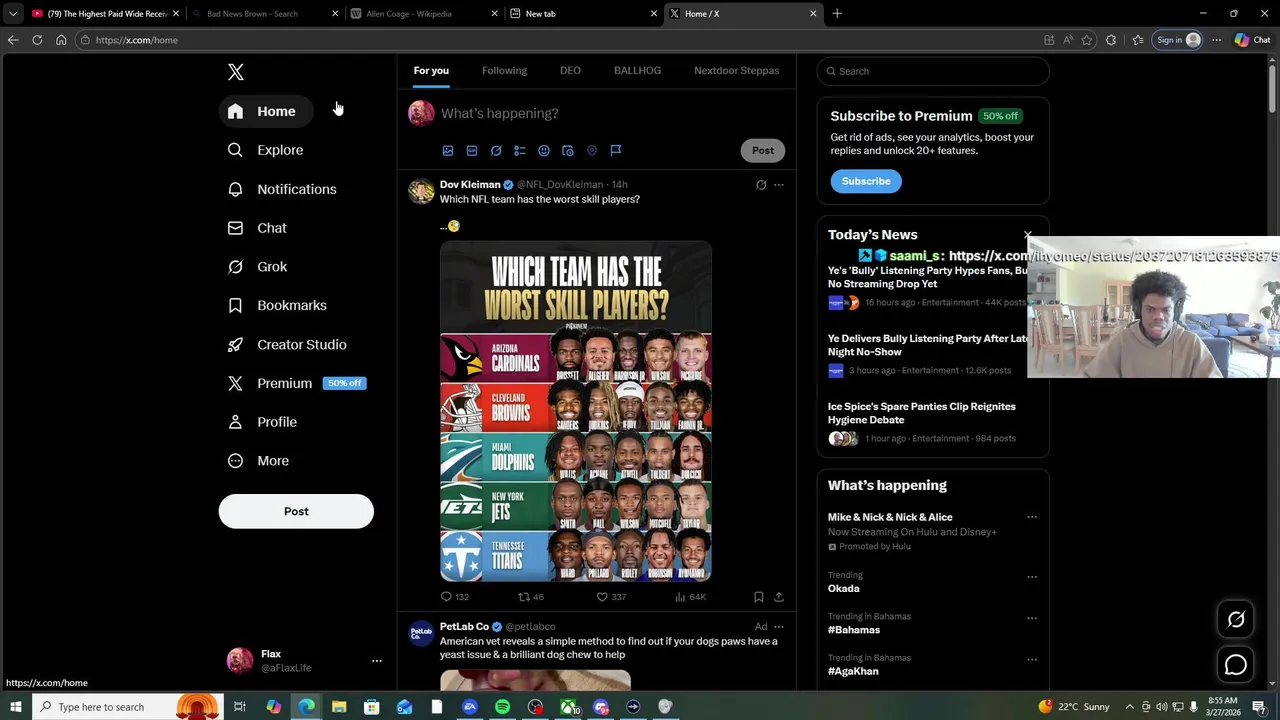Open the browser tab list dropdown

pos(13,14)
